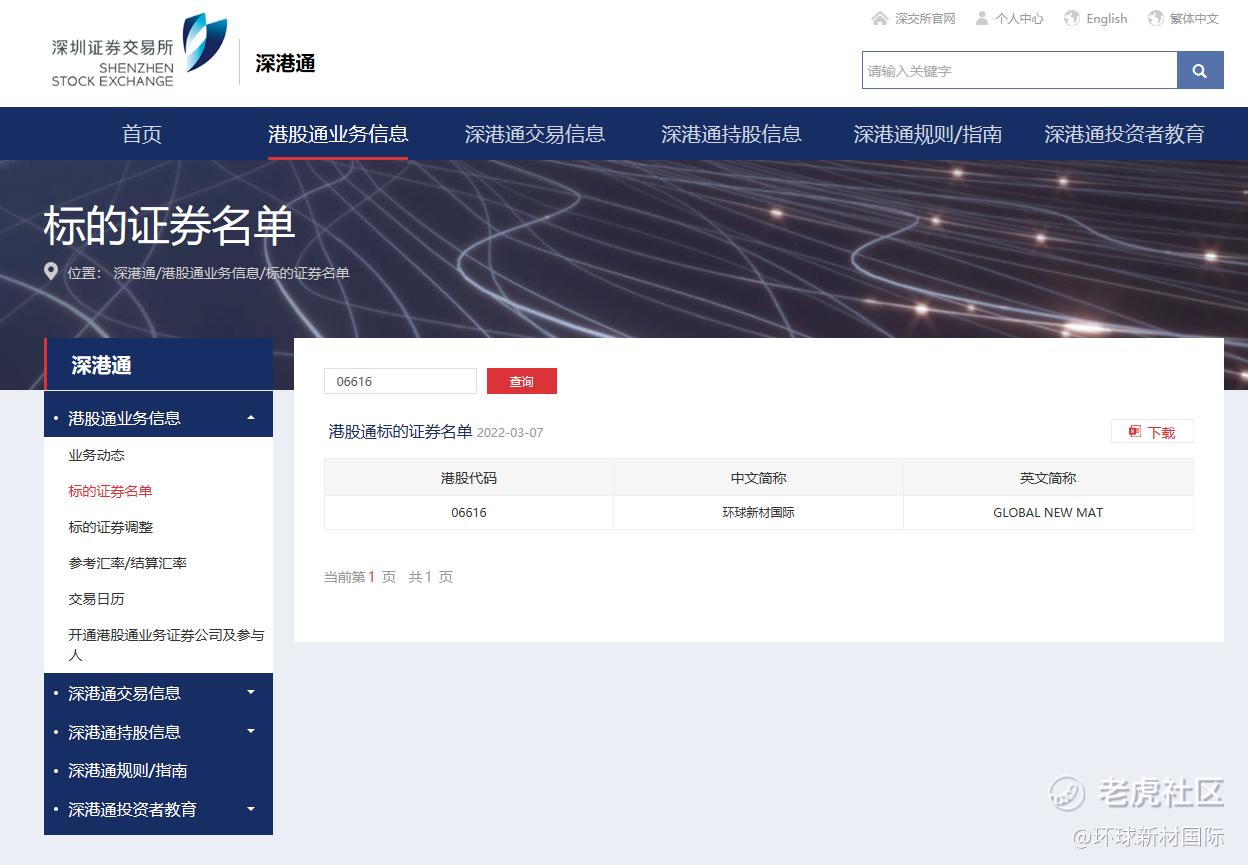The width and height of the screenshot is (1248, 865).
Task: Click the 标的证券名单 page banner heading
Action: tap(170, 227)
